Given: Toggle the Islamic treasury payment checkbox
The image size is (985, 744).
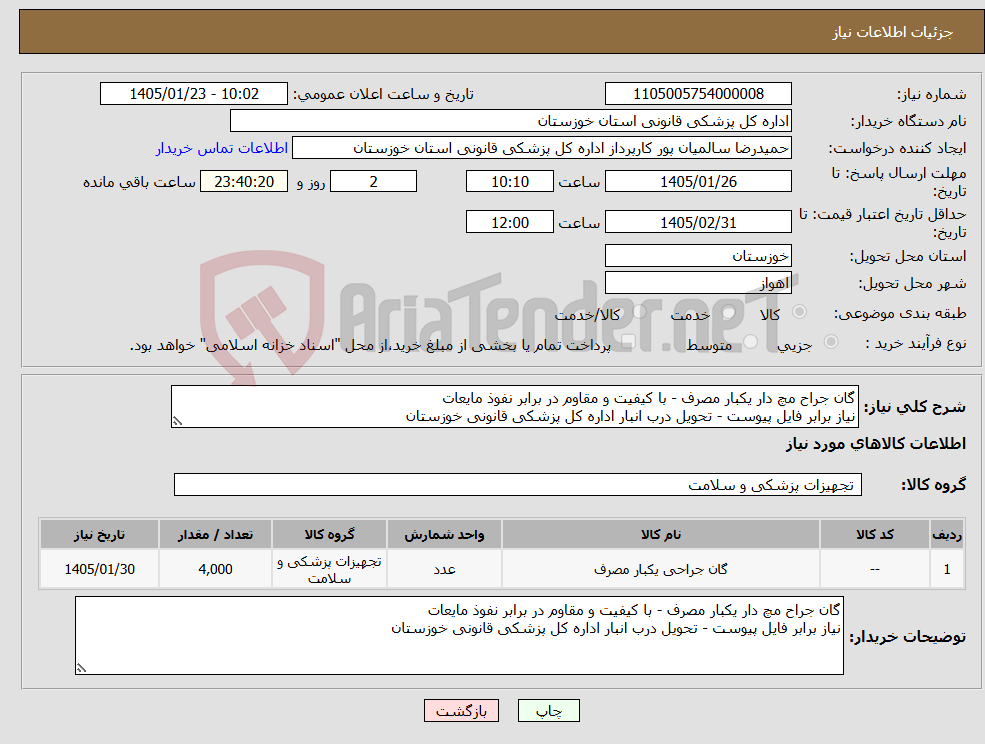Looking at the screenshot, I should 626,342.
